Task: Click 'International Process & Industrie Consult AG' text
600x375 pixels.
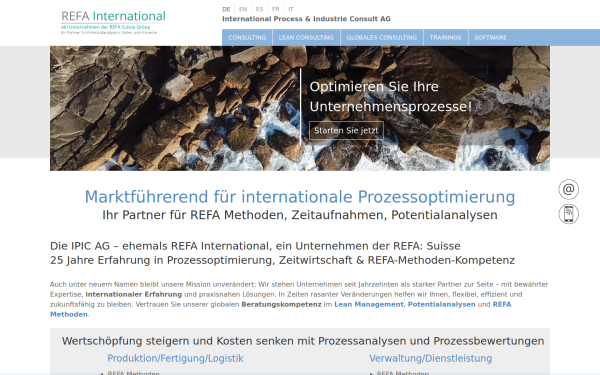Action: click(x=306, y=19)
